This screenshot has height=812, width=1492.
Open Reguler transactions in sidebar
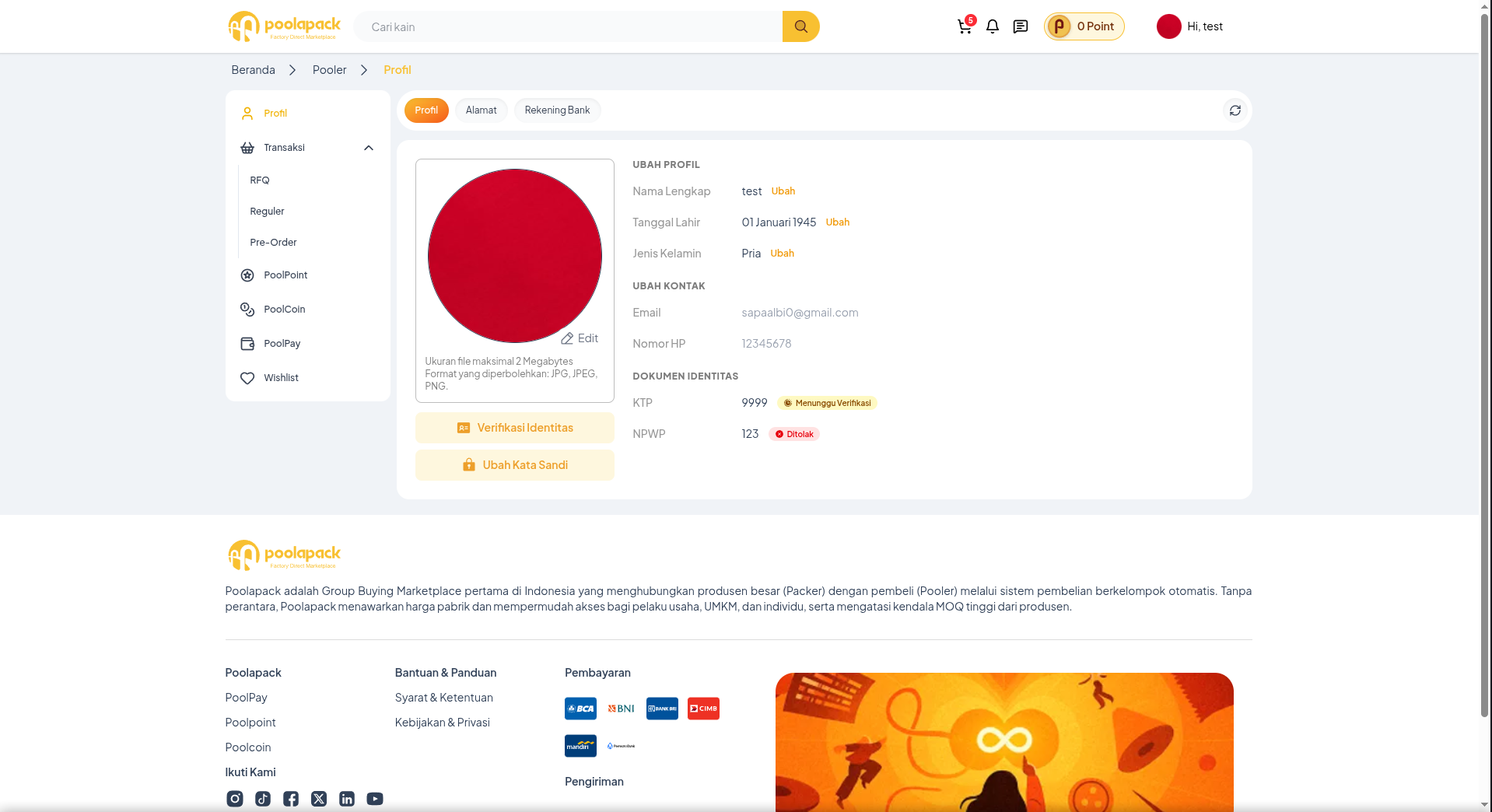coord(267,212)
